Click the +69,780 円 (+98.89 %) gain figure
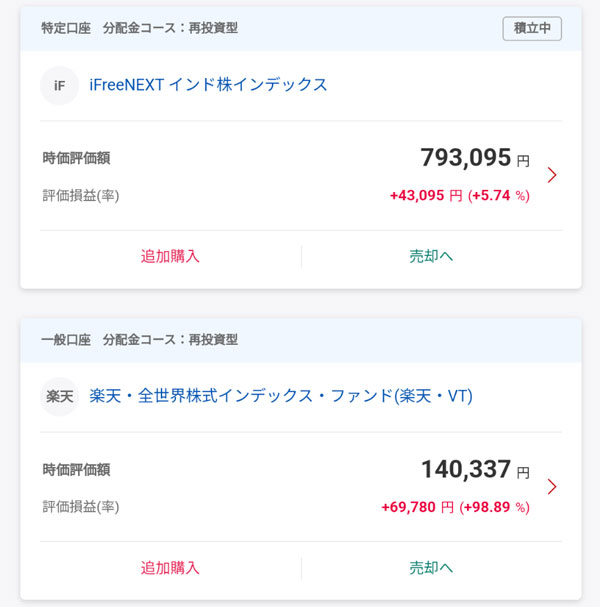600x607 pixels. (x=455, y=508)
